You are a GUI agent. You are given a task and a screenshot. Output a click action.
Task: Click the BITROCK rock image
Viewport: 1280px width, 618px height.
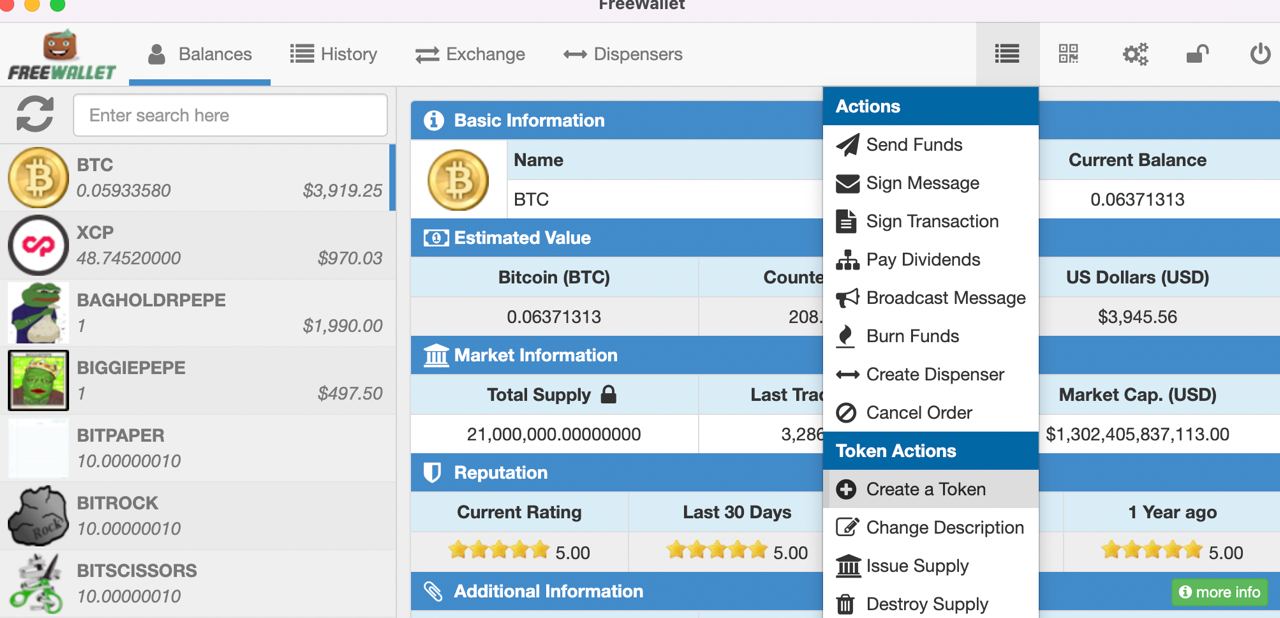point(38,516)
